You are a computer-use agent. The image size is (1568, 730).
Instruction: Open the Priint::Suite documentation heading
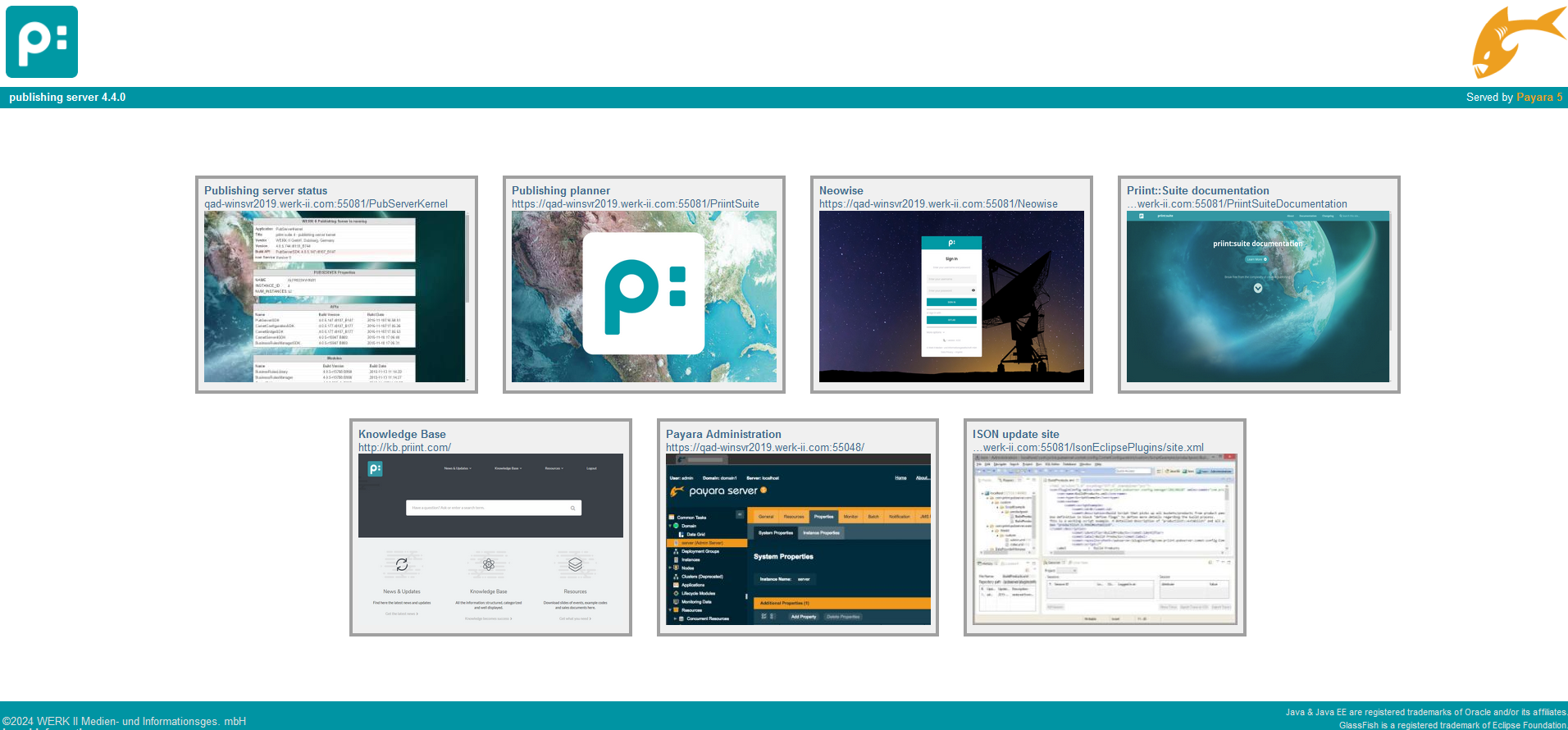point(1197,190)
